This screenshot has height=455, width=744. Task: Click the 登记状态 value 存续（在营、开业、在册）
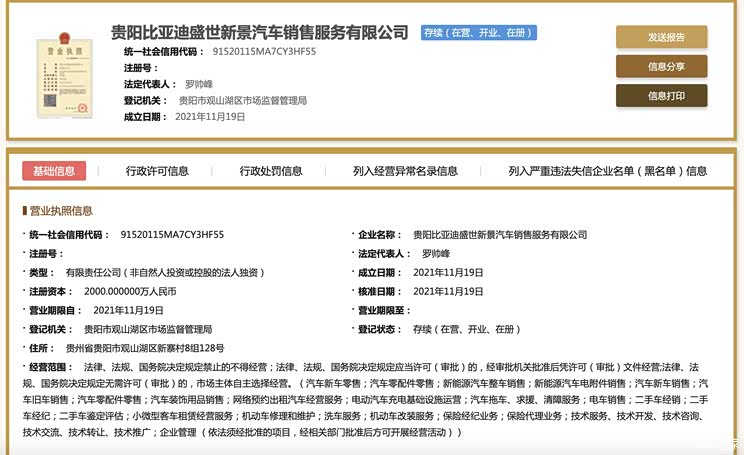coord(467,329)
